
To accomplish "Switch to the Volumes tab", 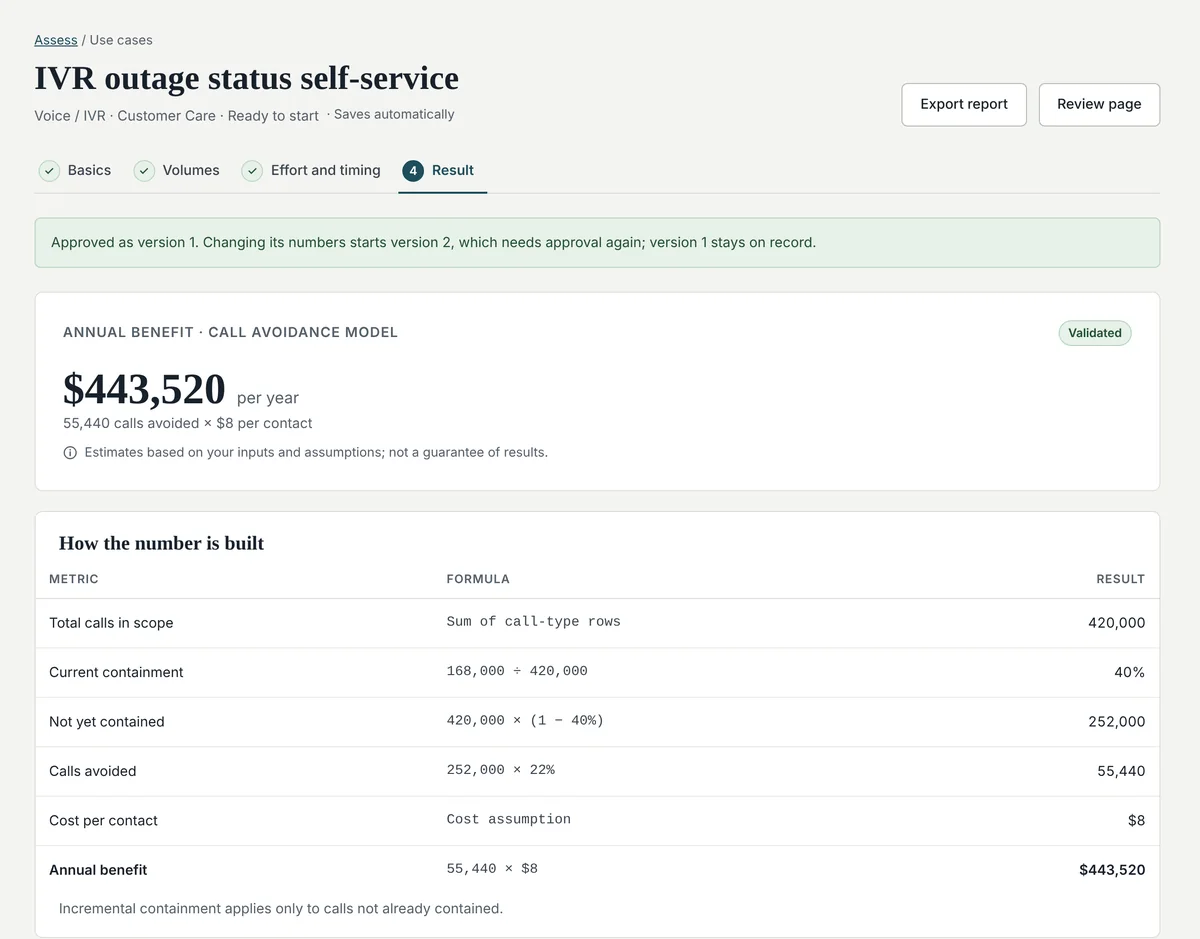I will coord(177,171).
